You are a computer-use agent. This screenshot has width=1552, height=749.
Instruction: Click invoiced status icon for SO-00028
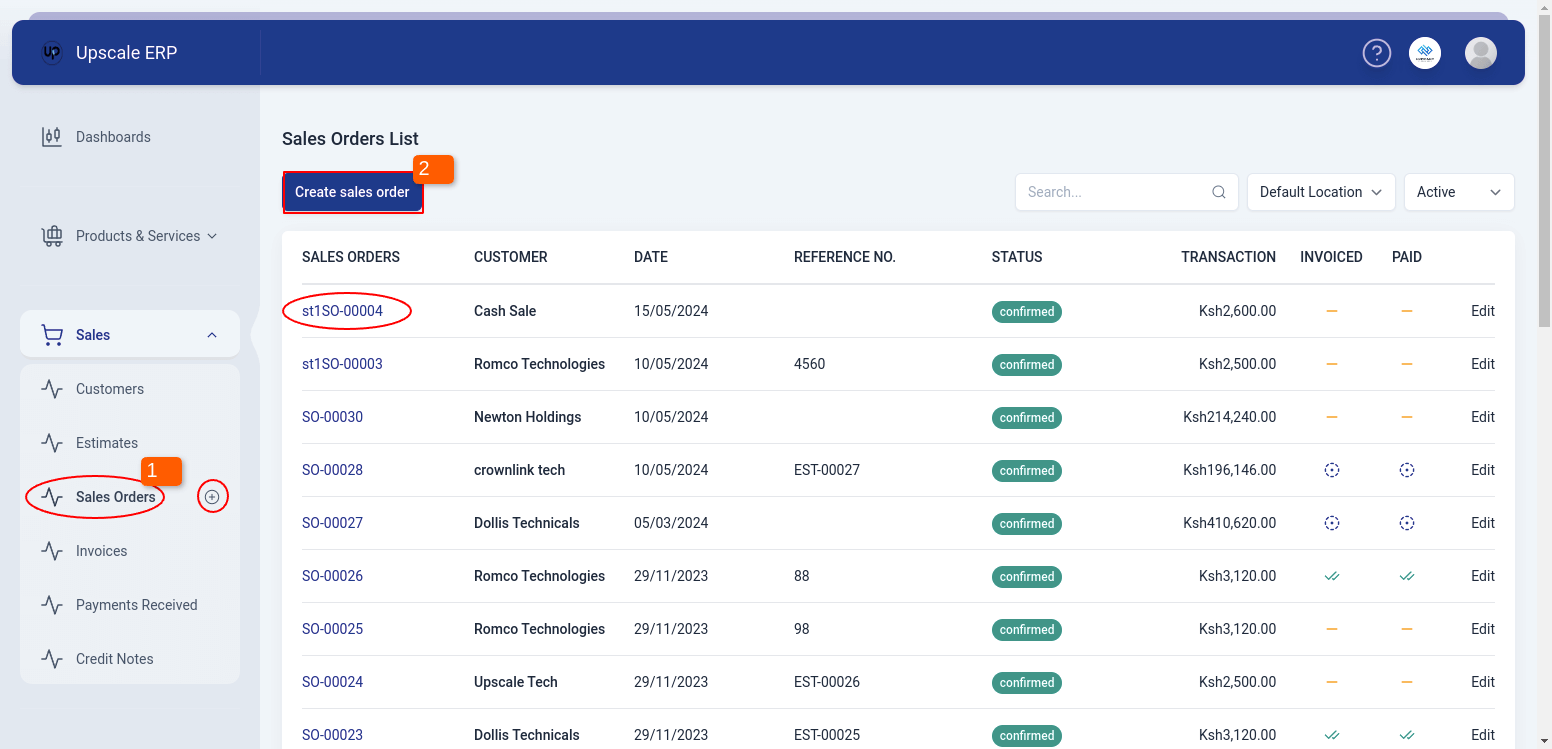(1331, 470)
